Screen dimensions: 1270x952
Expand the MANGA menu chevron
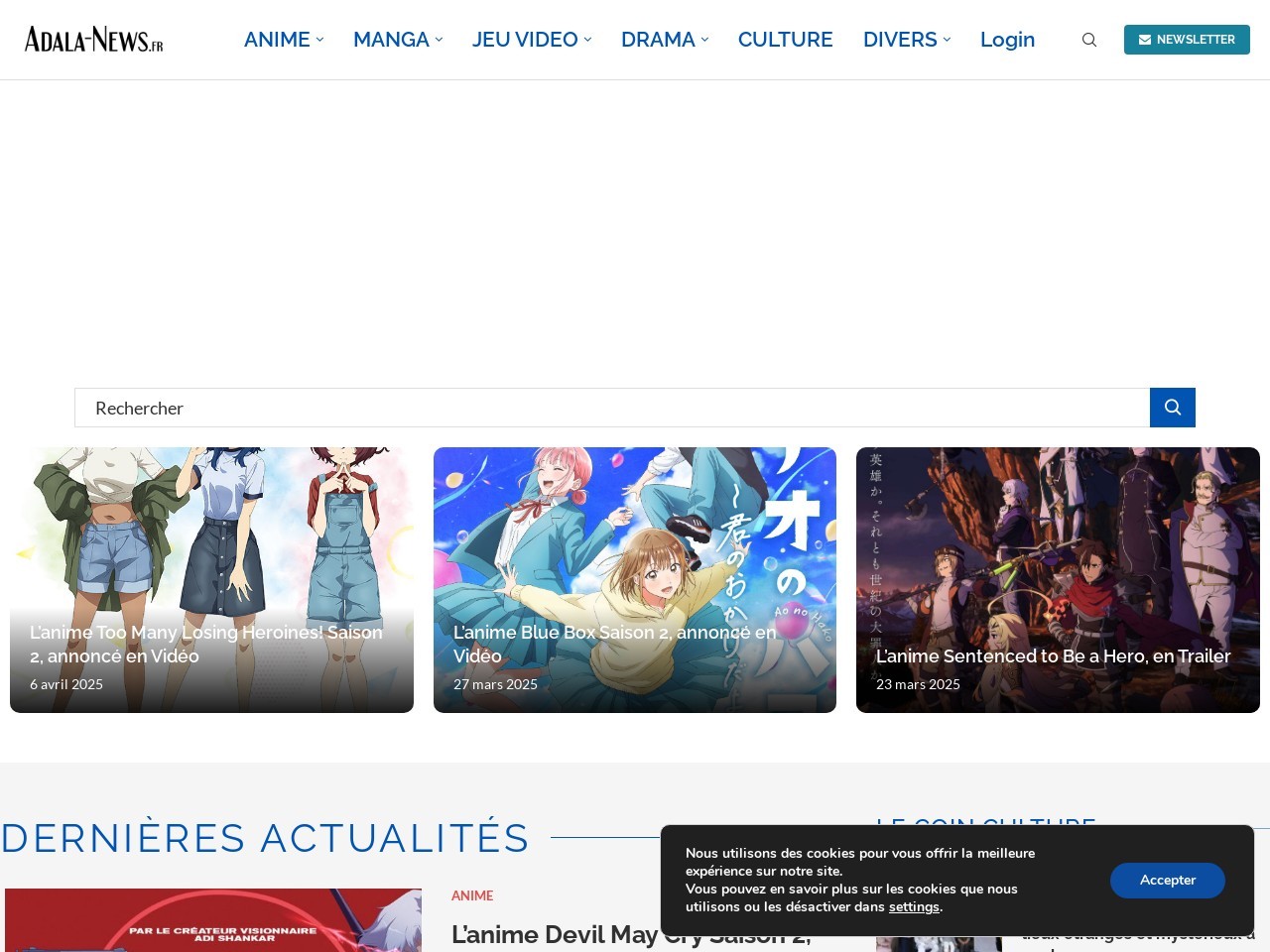click(x=439, y=40)
